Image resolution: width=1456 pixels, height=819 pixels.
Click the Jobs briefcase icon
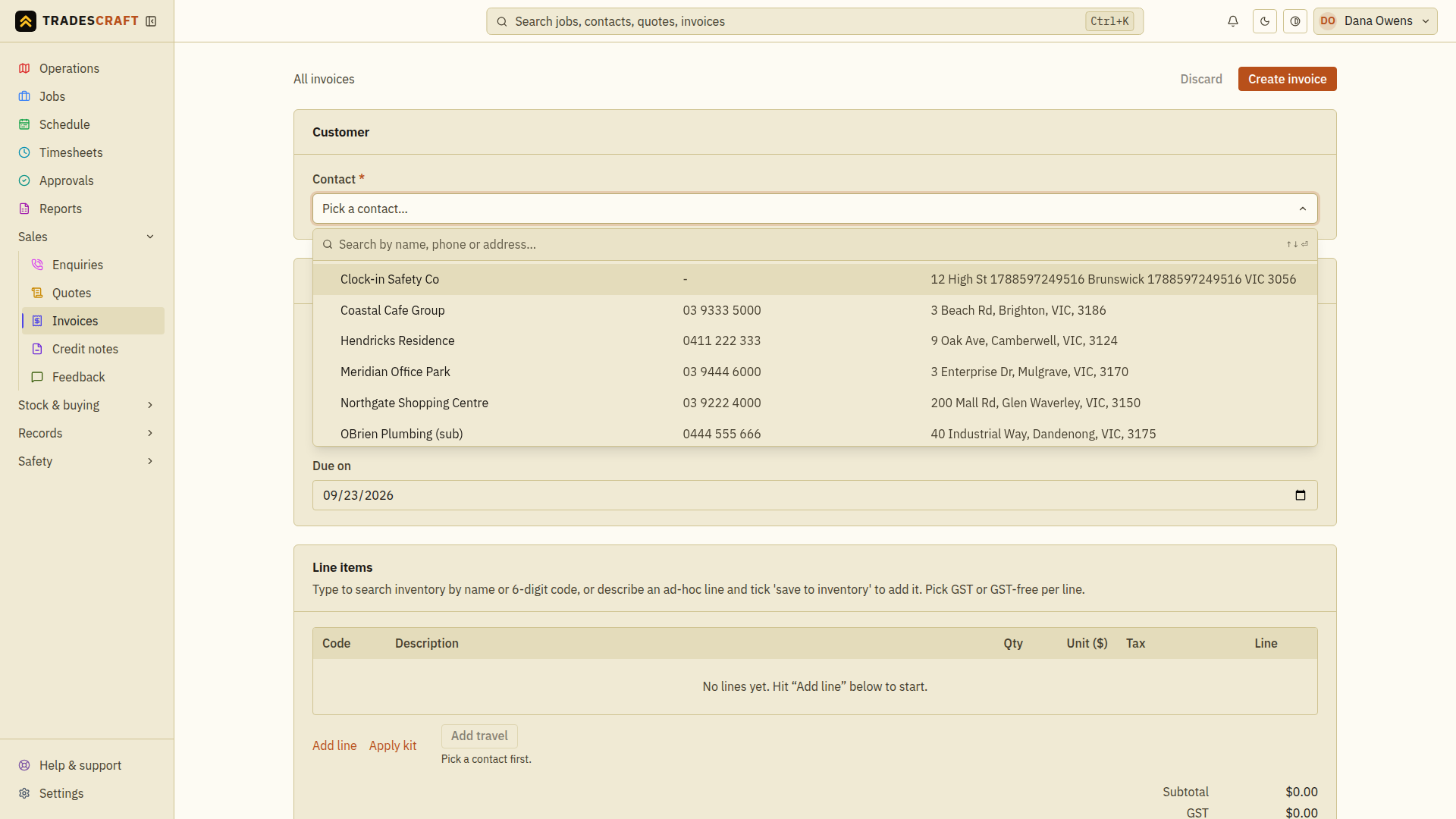pyautogui.click(x=24, y=96)
